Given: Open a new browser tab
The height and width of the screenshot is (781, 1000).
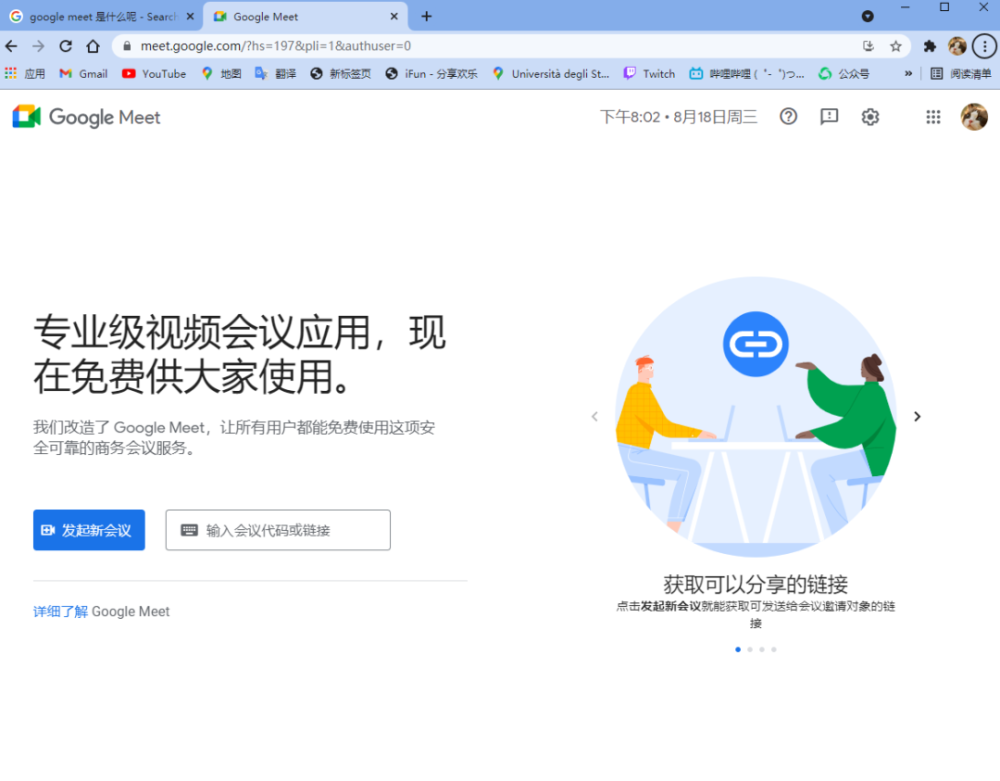Looking at the screenshot, I should coord(427,17).
